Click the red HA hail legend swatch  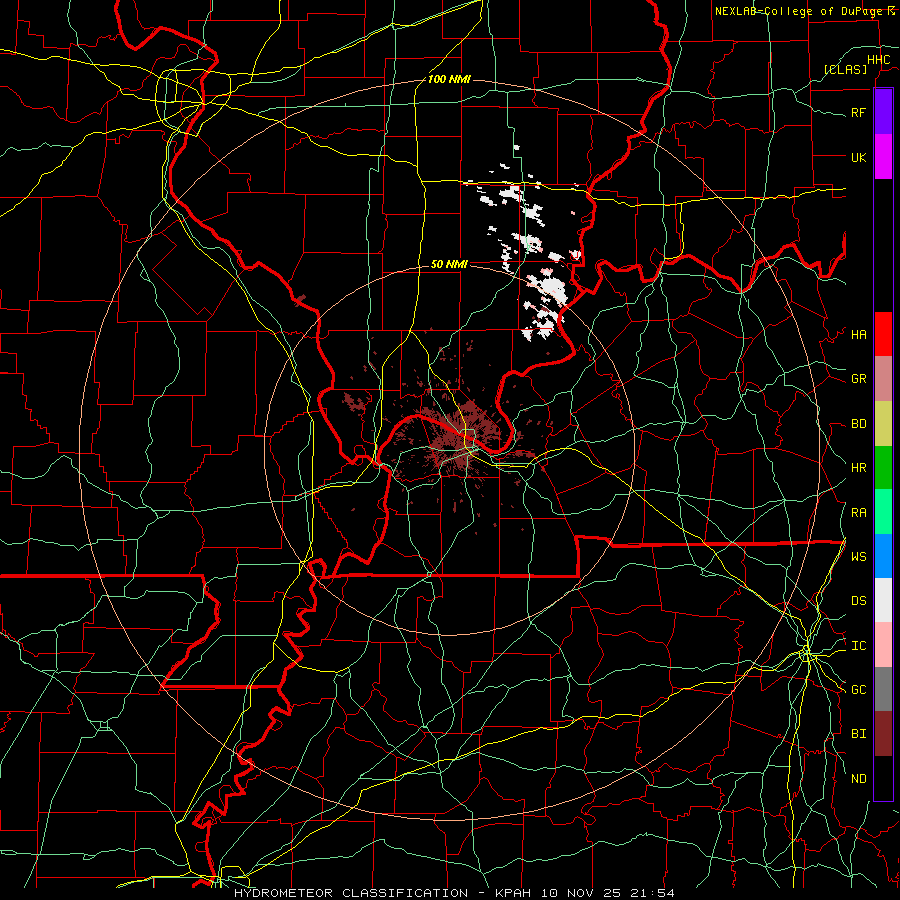tap(883, 334)
